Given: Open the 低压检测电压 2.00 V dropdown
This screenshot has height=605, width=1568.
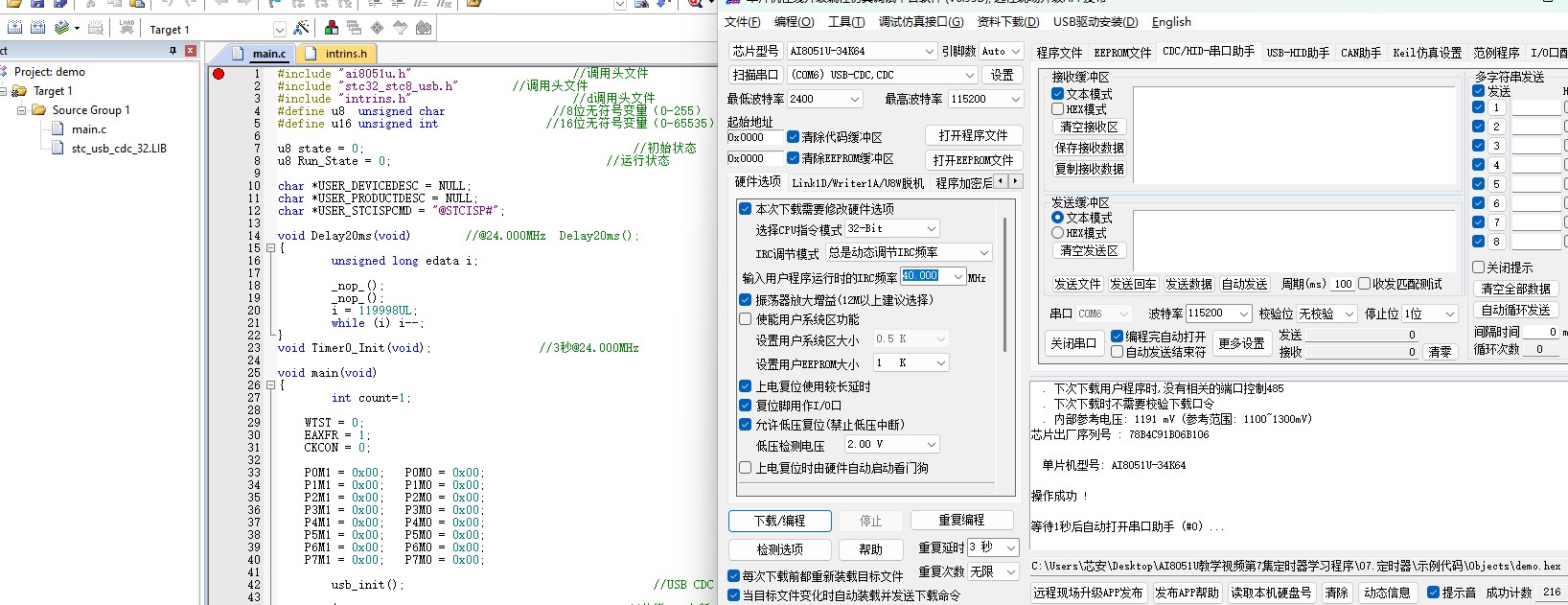Looking at the screenshot, I should tap(891, 445).
